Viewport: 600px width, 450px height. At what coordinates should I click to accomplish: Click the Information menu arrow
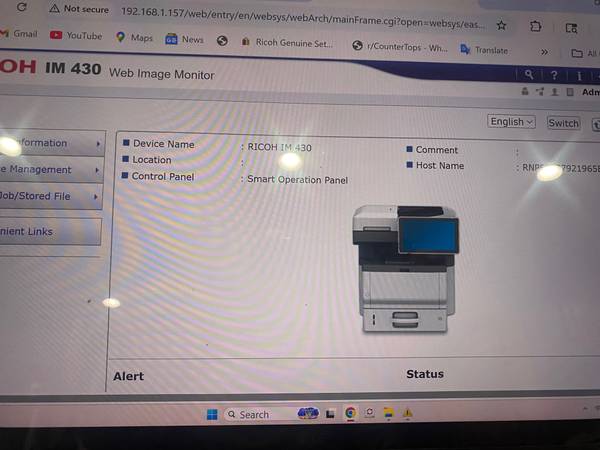click(98, 144)
